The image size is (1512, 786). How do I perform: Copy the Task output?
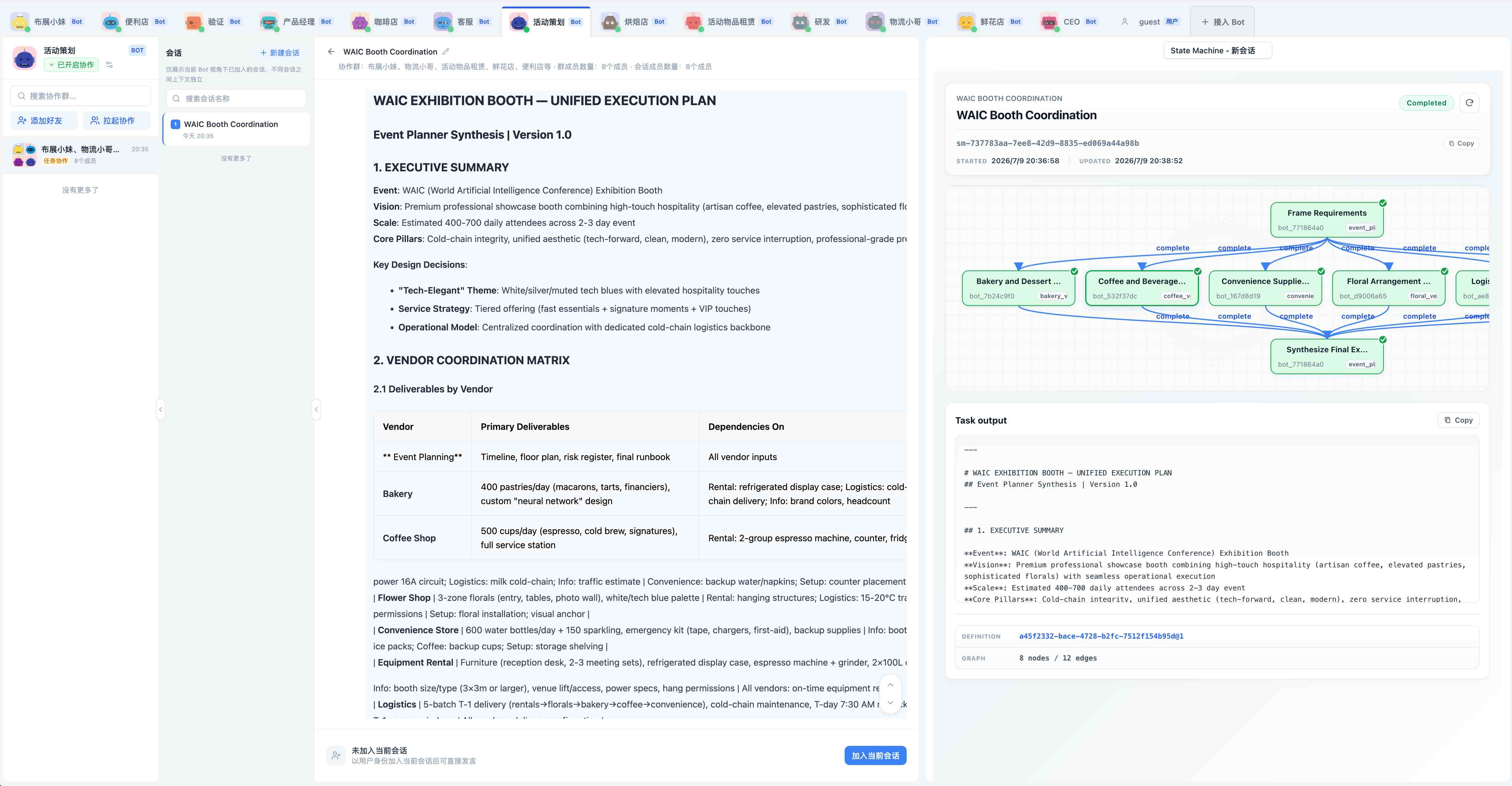click(x=1458, y=420)
